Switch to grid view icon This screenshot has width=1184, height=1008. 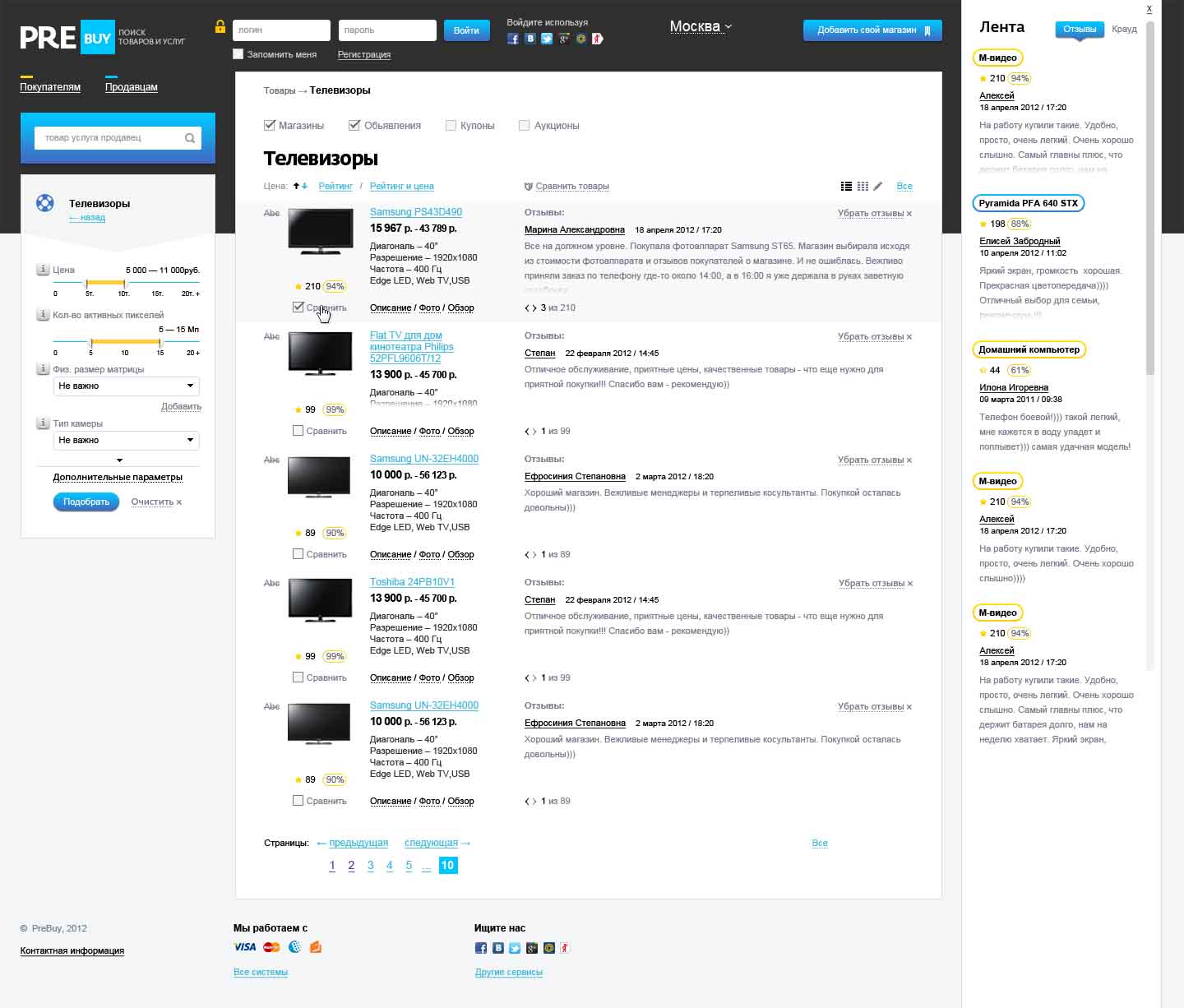[863, 187]
